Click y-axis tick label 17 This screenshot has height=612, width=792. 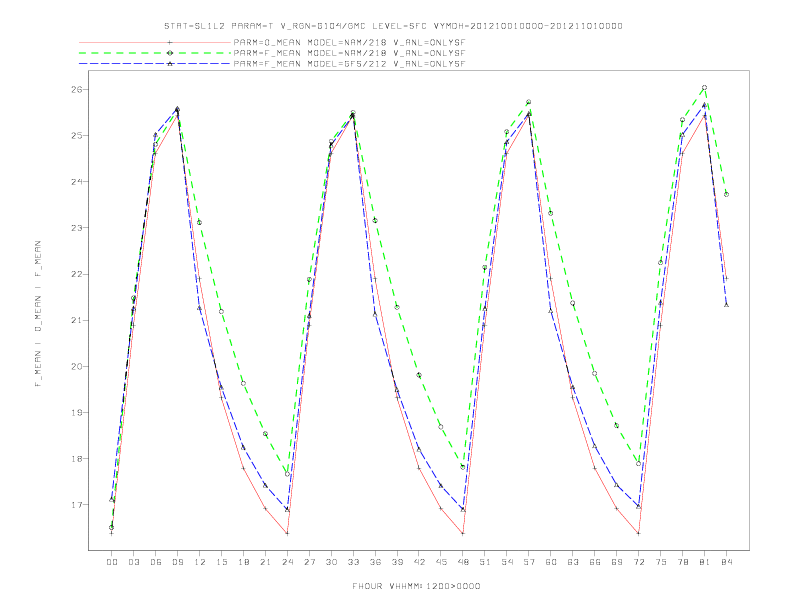coord(77,505)
